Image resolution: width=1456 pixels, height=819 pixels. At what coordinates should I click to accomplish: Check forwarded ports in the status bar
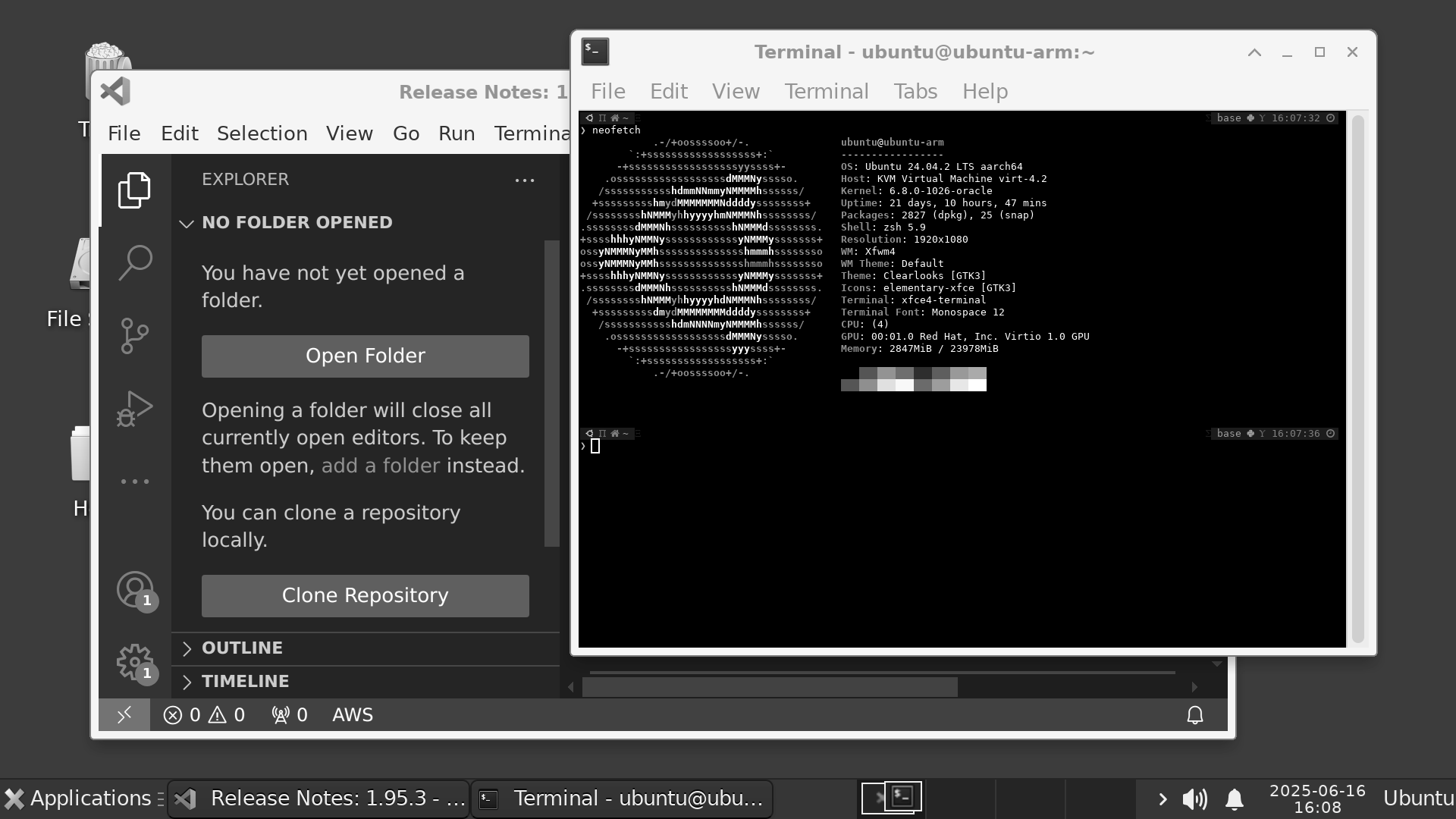pos(288,714)
